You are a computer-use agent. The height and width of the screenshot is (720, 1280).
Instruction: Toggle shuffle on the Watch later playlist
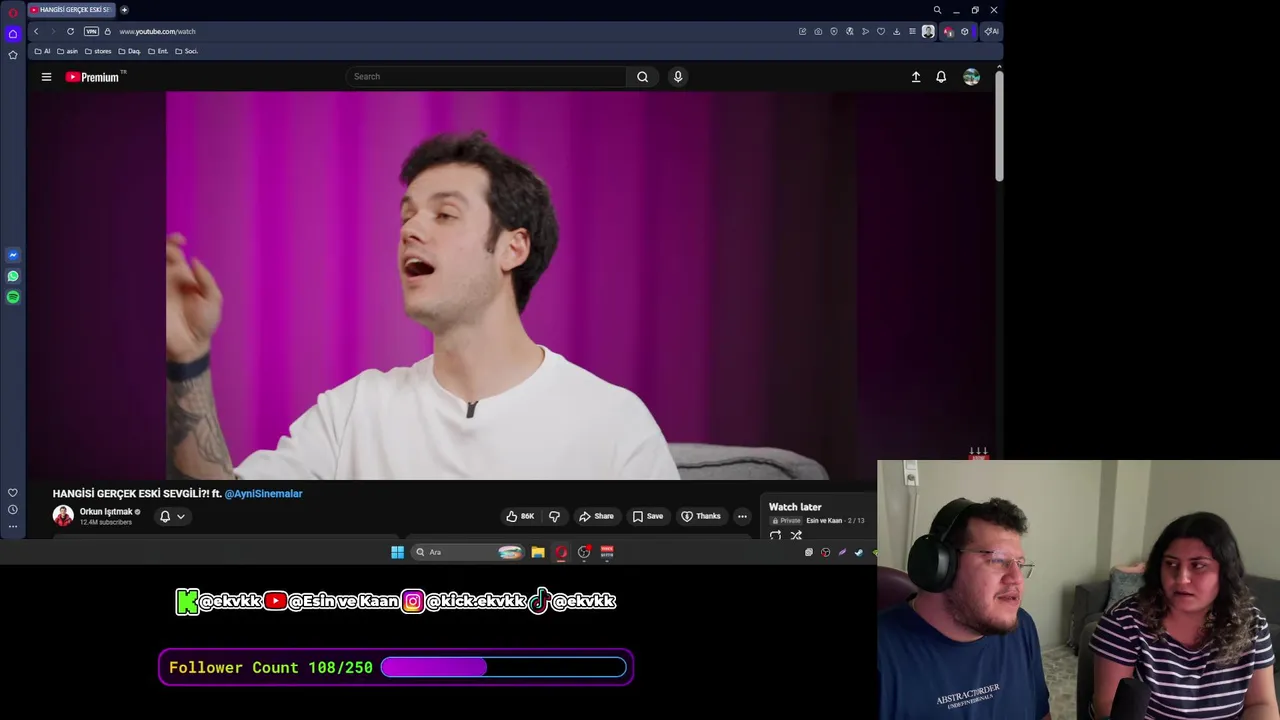pyautogui.click(x=796, y=536)
